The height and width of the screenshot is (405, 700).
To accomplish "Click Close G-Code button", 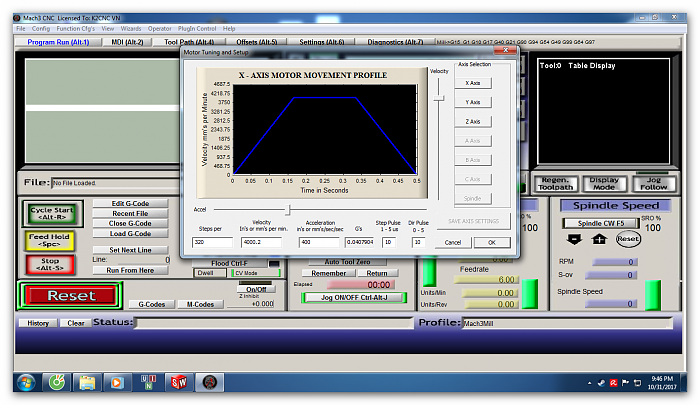I will pyautogui.click(x=130, y=223).
